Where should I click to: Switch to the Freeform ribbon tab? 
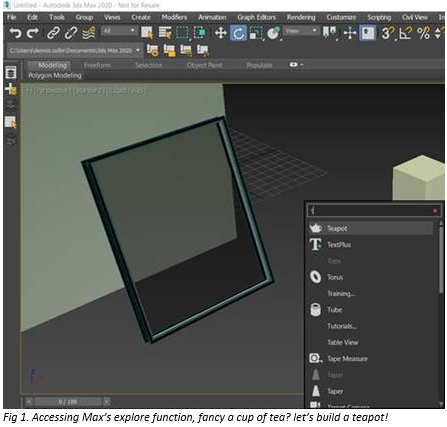pyautogui.click(x=97, y=65)
